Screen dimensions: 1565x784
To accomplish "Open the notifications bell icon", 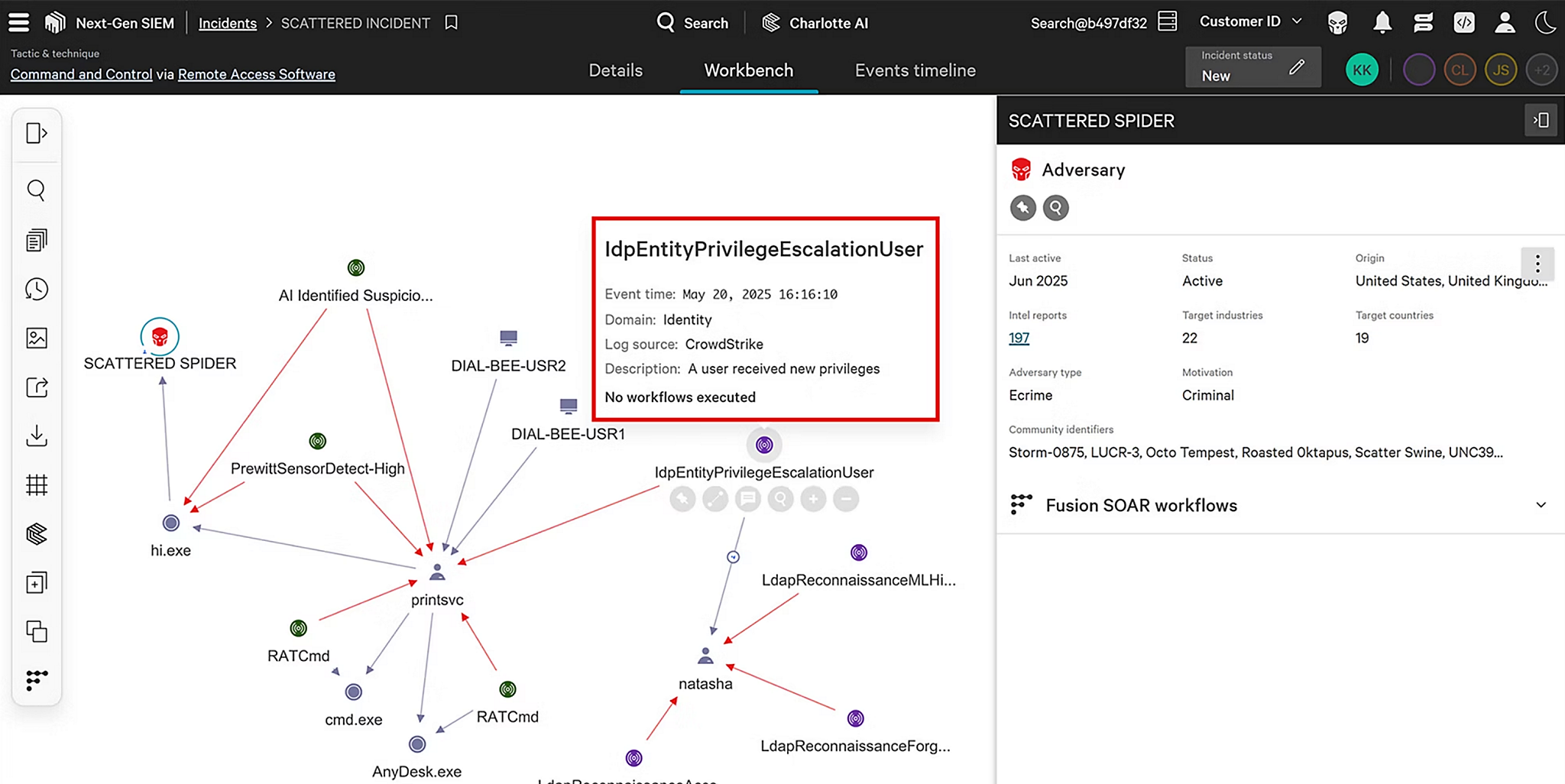I will [1382, 23].
